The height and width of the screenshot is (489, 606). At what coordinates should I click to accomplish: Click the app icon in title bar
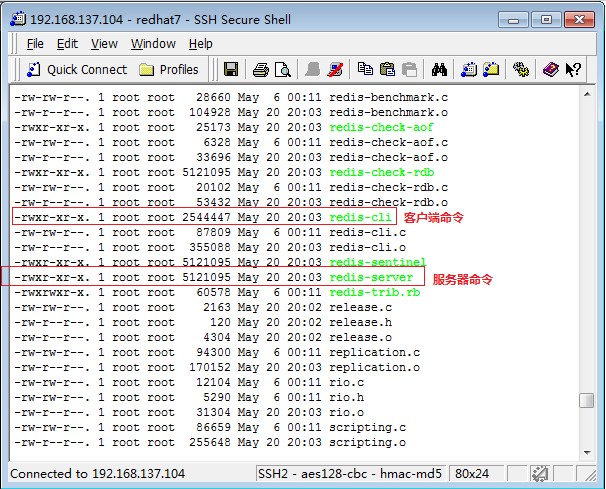(x=18, y=19)
